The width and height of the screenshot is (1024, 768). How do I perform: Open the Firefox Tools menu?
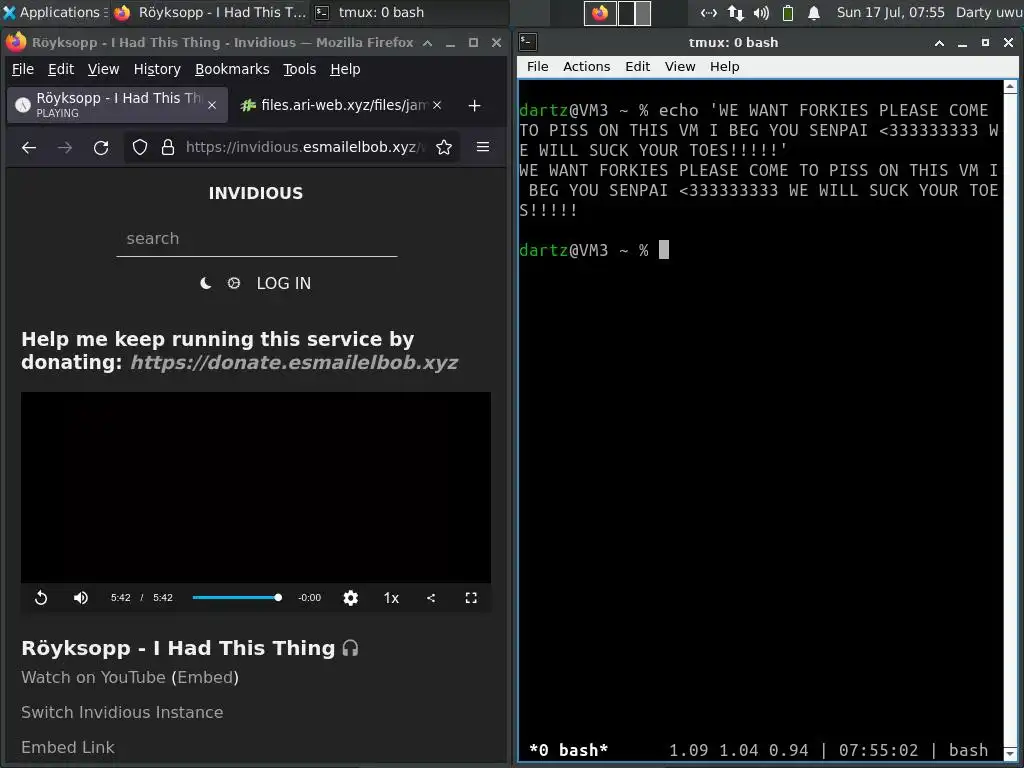tap(299, 69)
